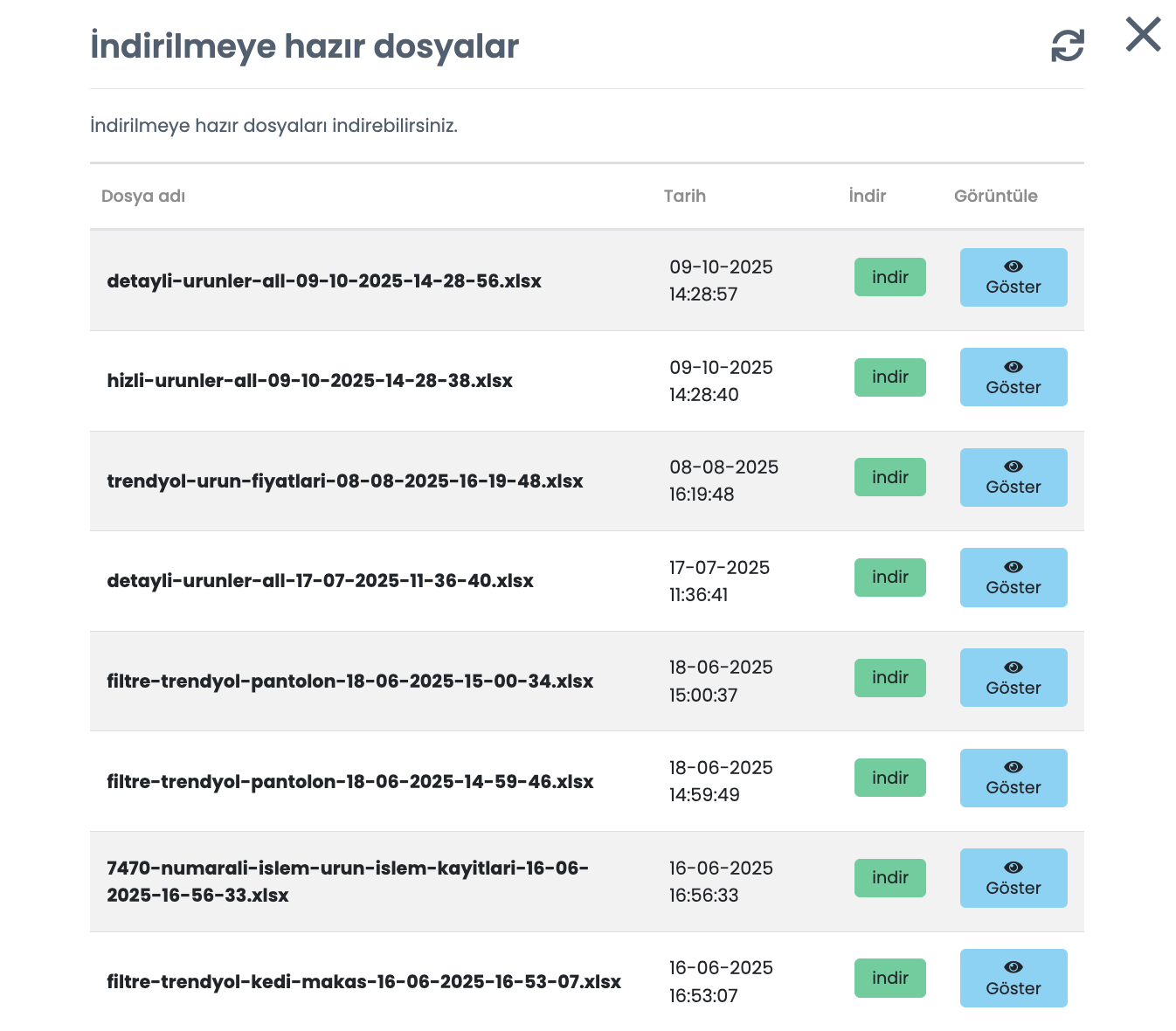Show filtre-trendyol-pantolon 15-00-34 file with Göster

point(1013,677)
